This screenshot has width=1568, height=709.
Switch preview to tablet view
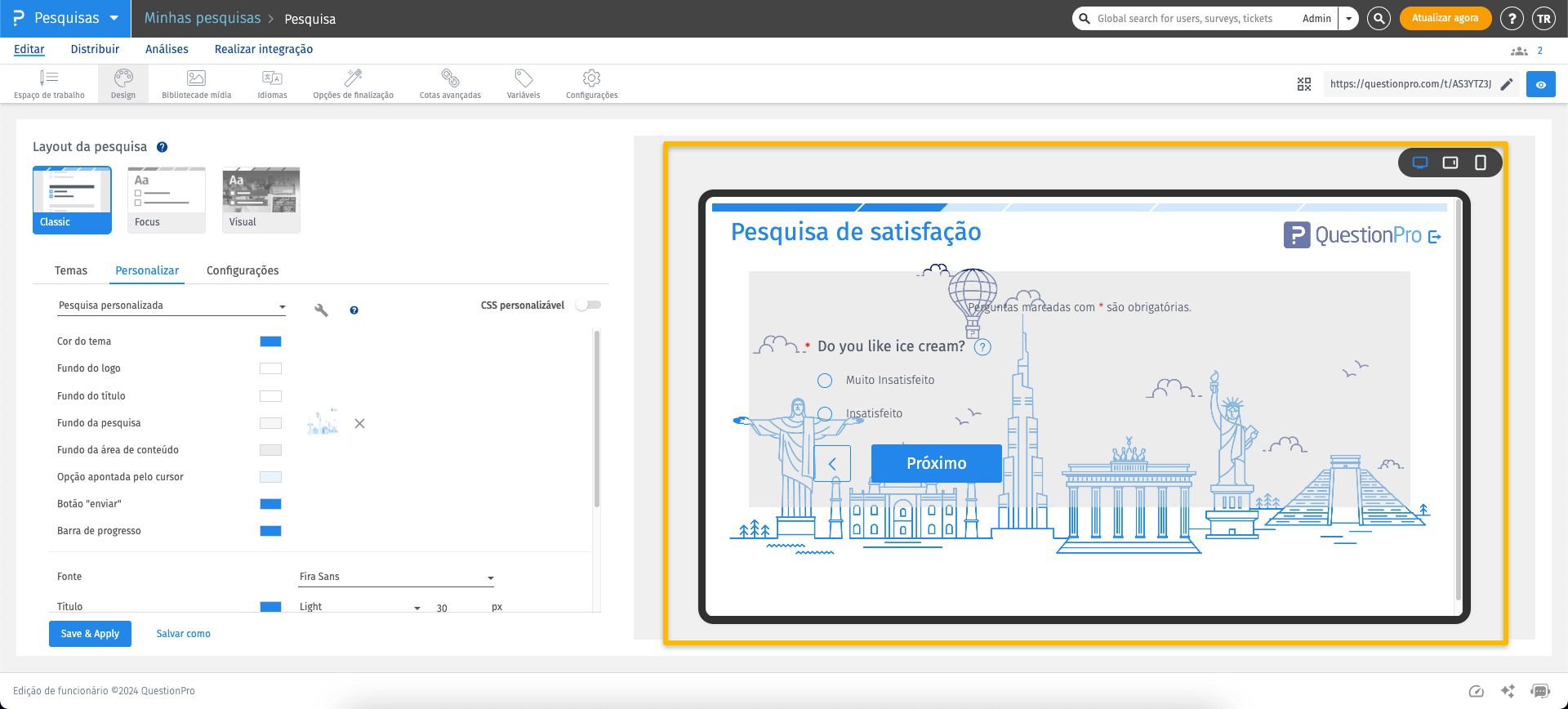coord(1450,163)
